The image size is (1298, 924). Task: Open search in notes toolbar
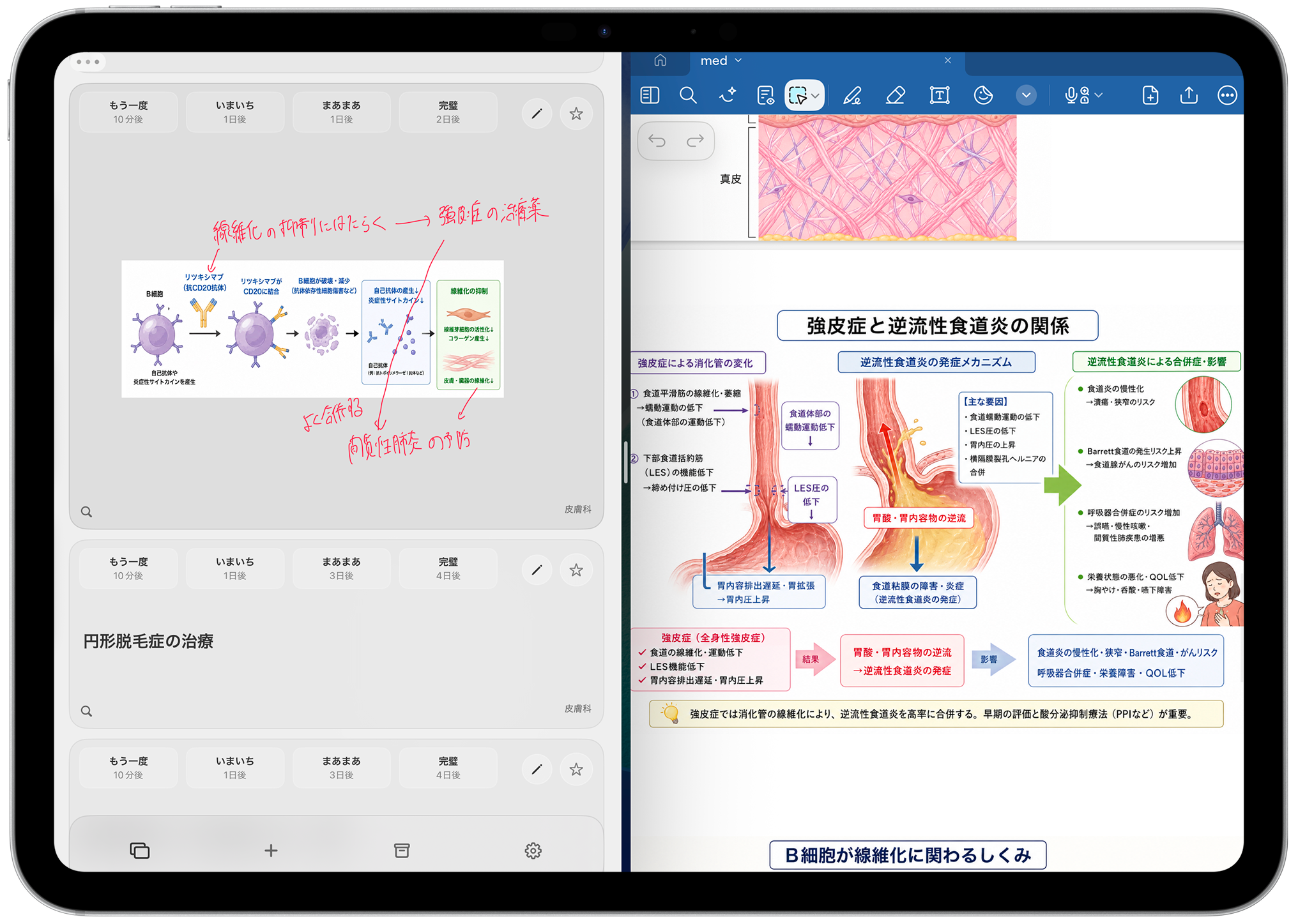point(688,95)
